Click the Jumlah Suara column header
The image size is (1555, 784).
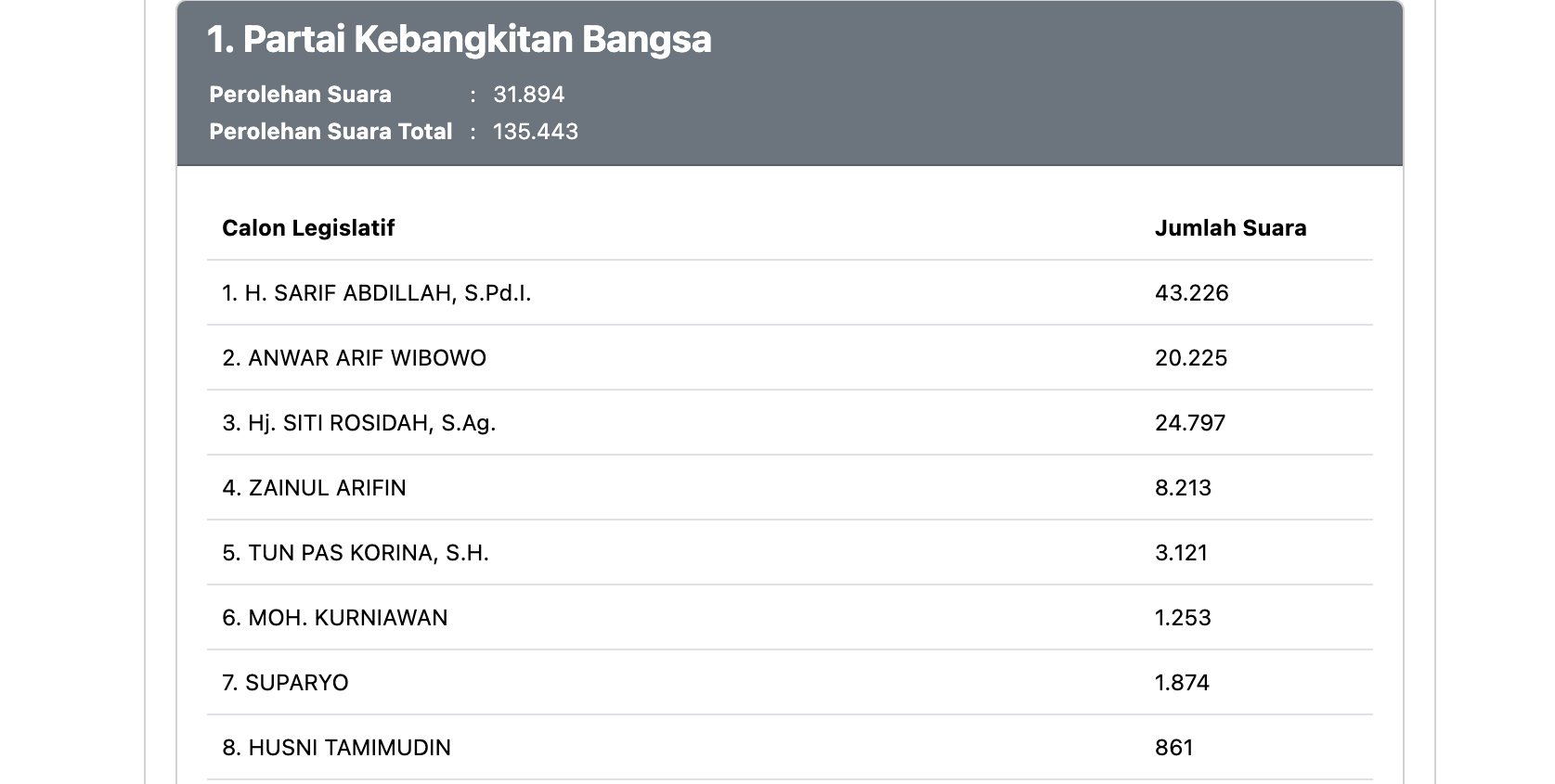pyautogui.click(x=1230, y=228)
